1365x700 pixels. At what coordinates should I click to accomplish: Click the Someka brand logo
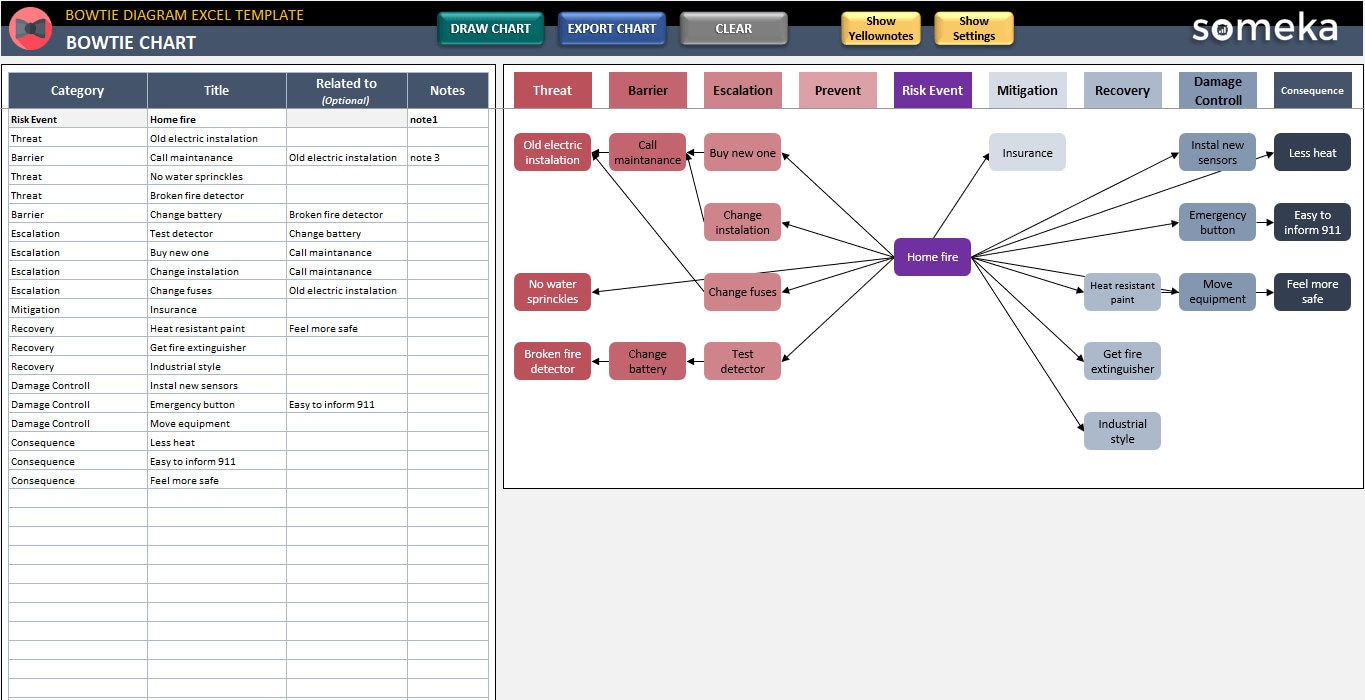(x=1264, y=28)
